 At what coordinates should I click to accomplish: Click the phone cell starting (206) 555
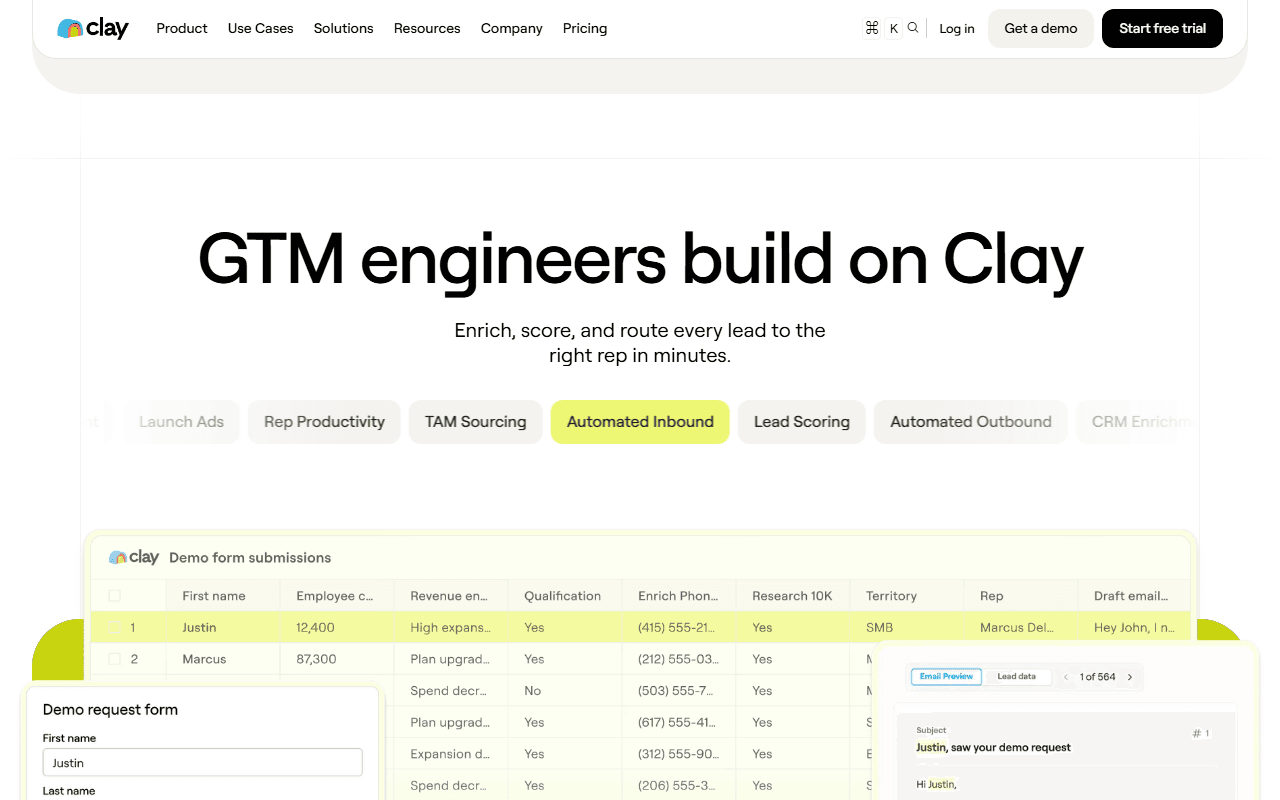tap(679, 786)
